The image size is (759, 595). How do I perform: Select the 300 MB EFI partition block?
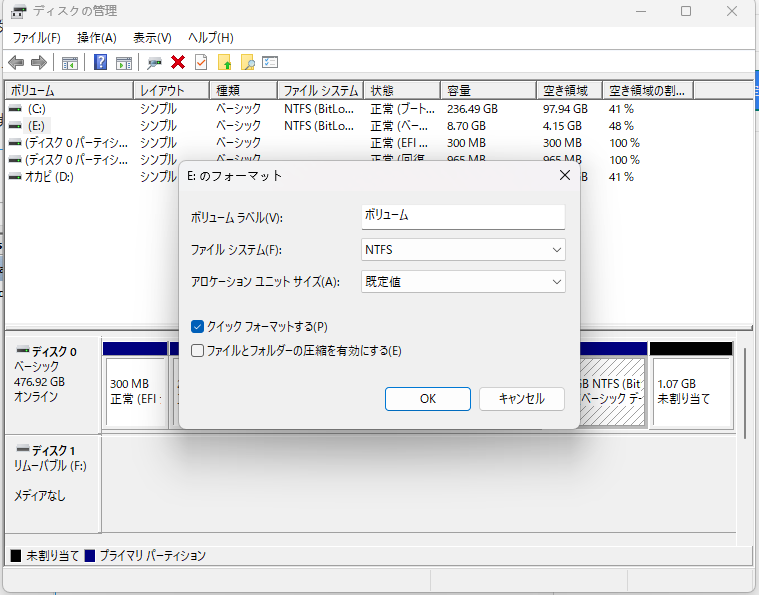[136, 392]
